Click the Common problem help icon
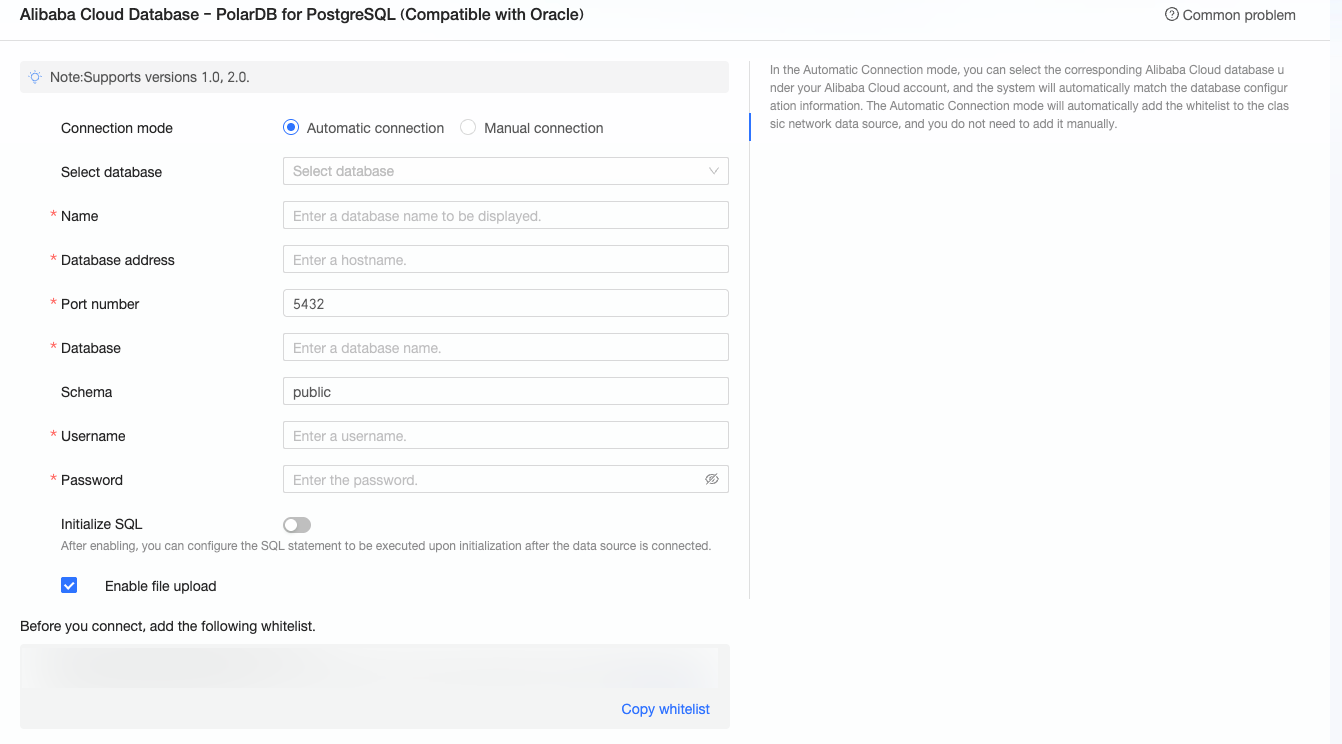This screenshot has height=744, width=1342. 1171,15
